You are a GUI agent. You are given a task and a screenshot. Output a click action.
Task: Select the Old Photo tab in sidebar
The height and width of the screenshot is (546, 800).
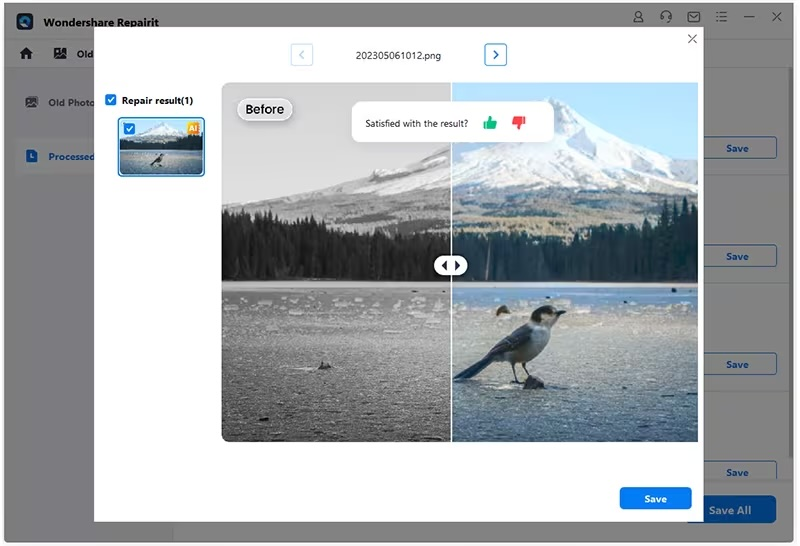pos(58,102)
